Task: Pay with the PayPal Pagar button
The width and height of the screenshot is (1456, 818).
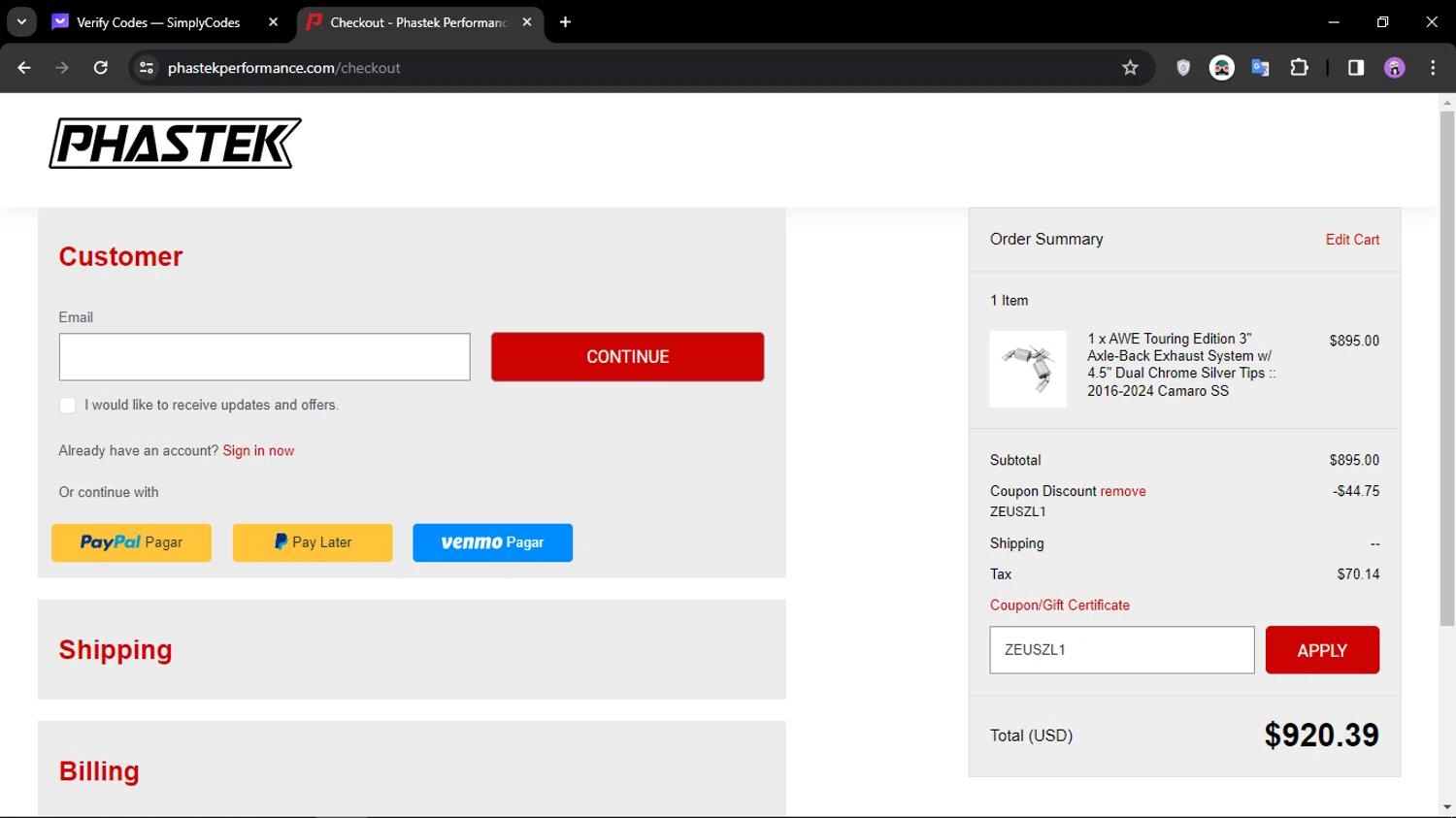Action: coord(131,542)
